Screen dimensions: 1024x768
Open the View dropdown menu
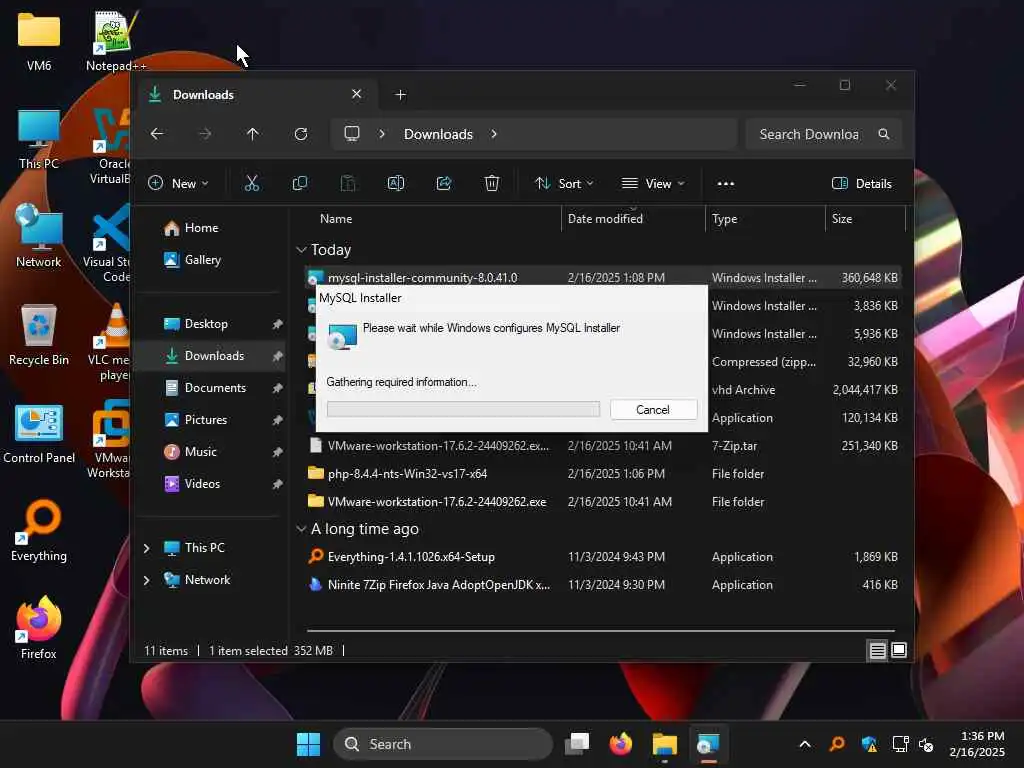point(653,184)
